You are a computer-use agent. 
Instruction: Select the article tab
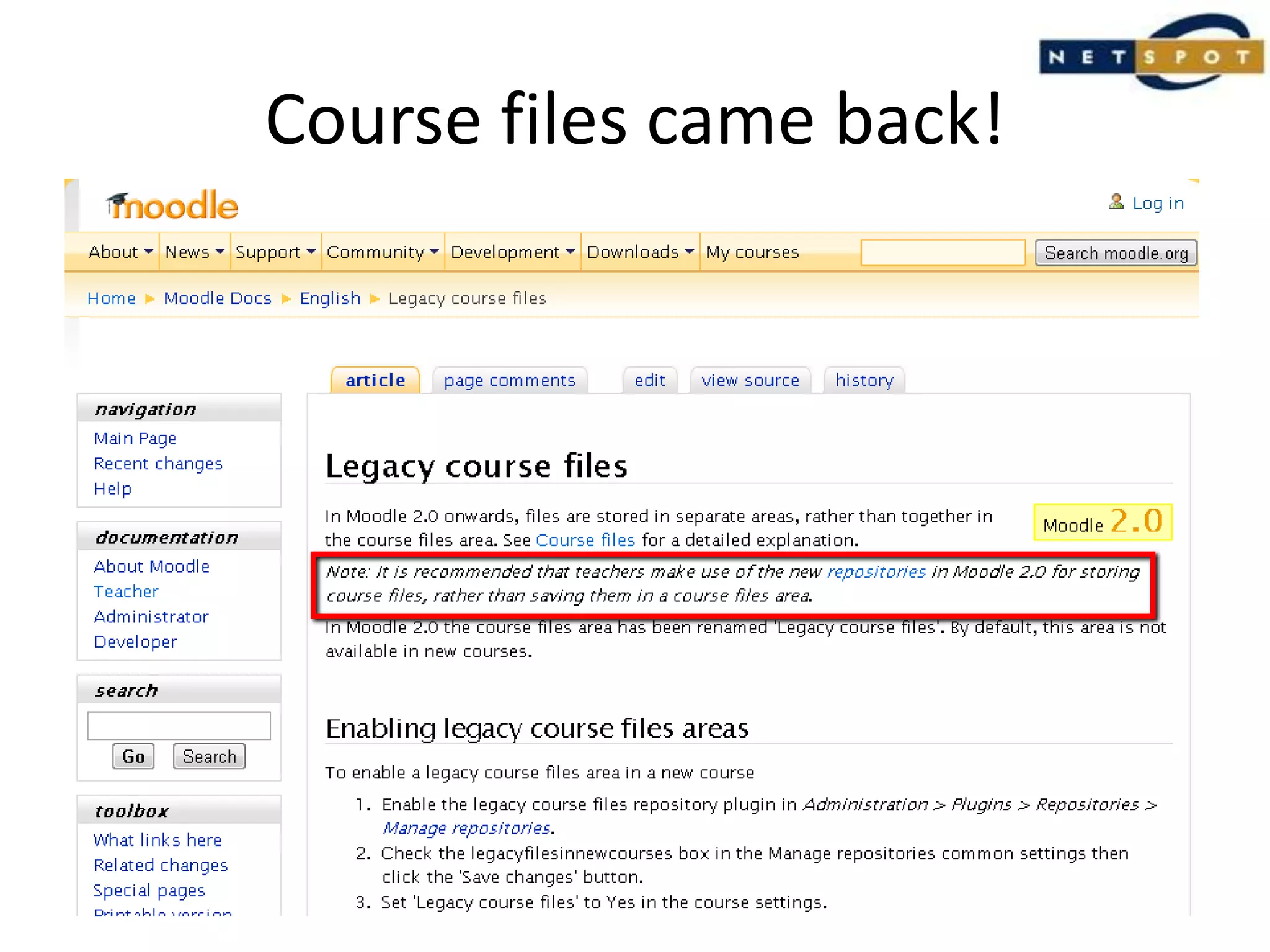coord(375,380)
